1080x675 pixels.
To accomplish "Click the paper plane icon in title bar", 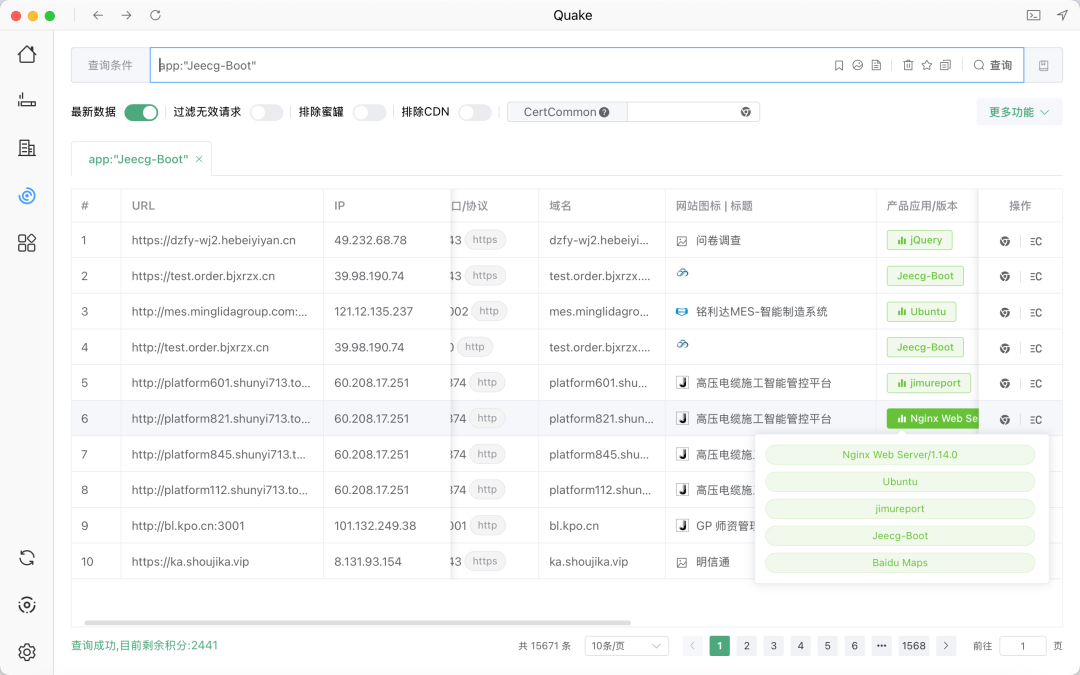I will click(x=1062, y=15).
